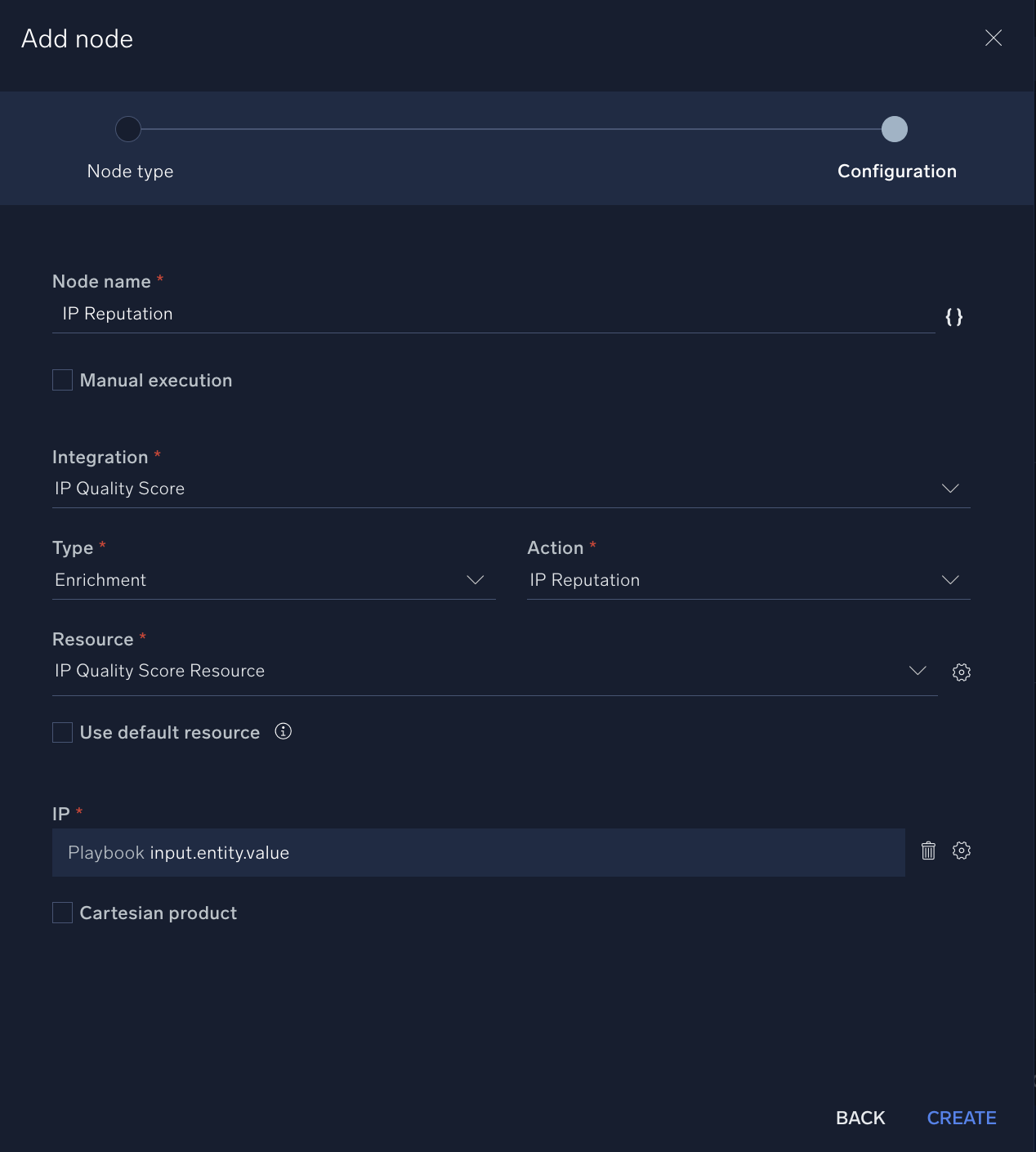Delete the IP value using the trash icon

coord(928,851)
